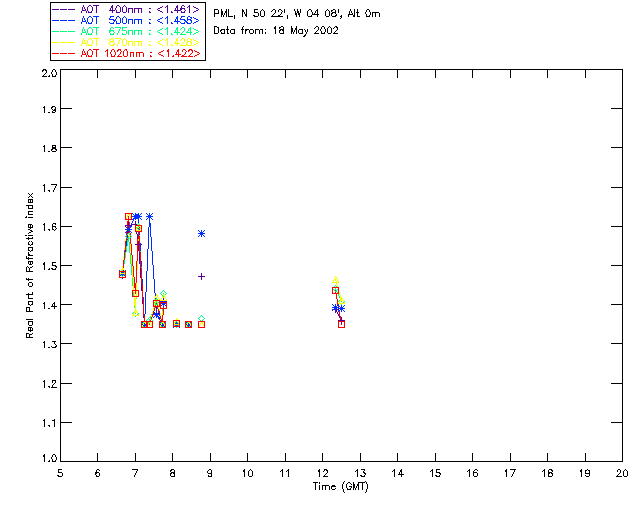Select the hour 12 time axis label

coord(322,473)
